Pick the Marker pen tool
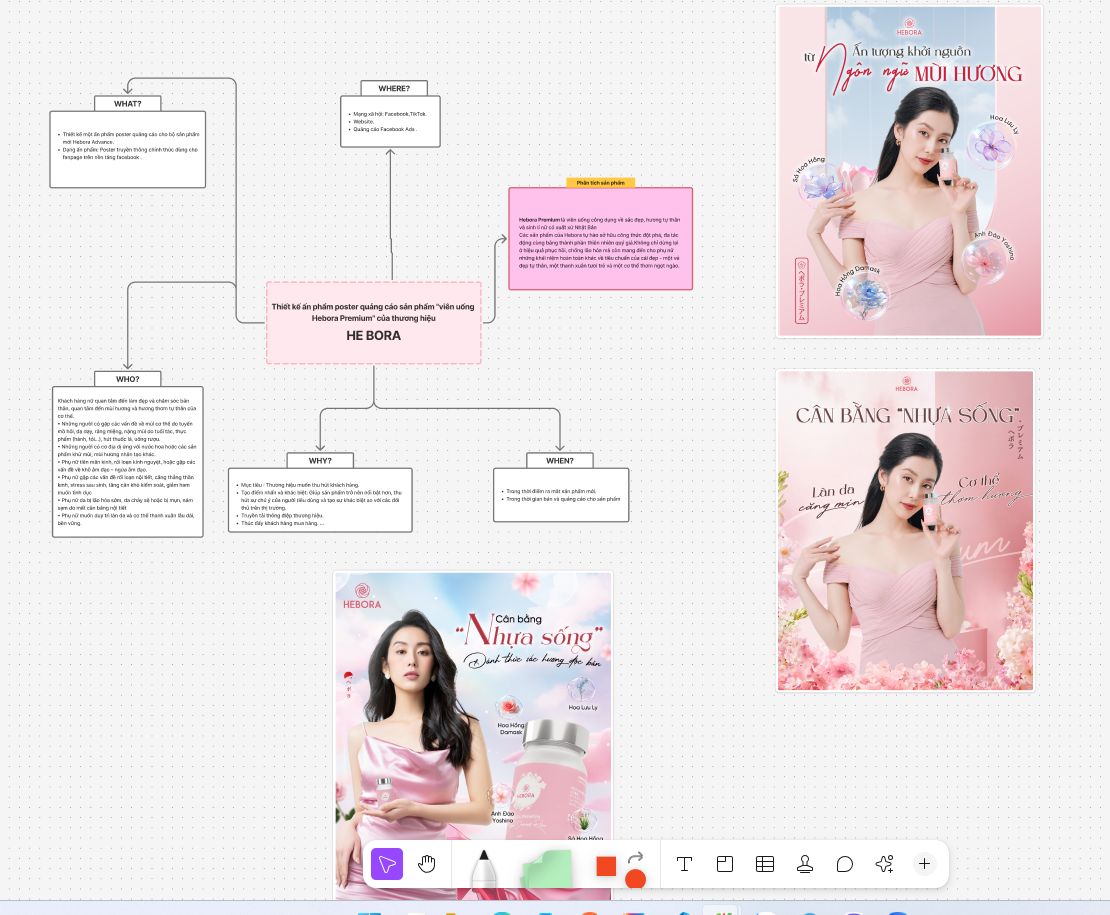 click(484, 867)
